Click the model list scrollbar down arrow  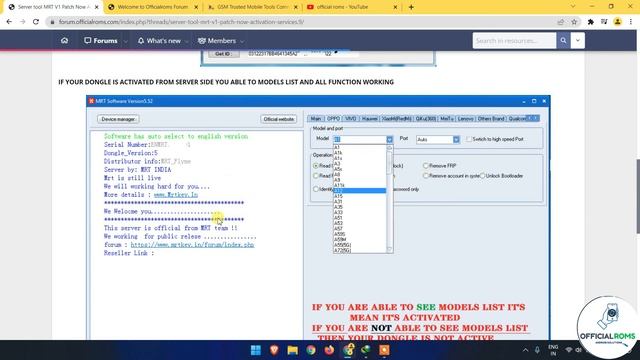tap(389, 249)
